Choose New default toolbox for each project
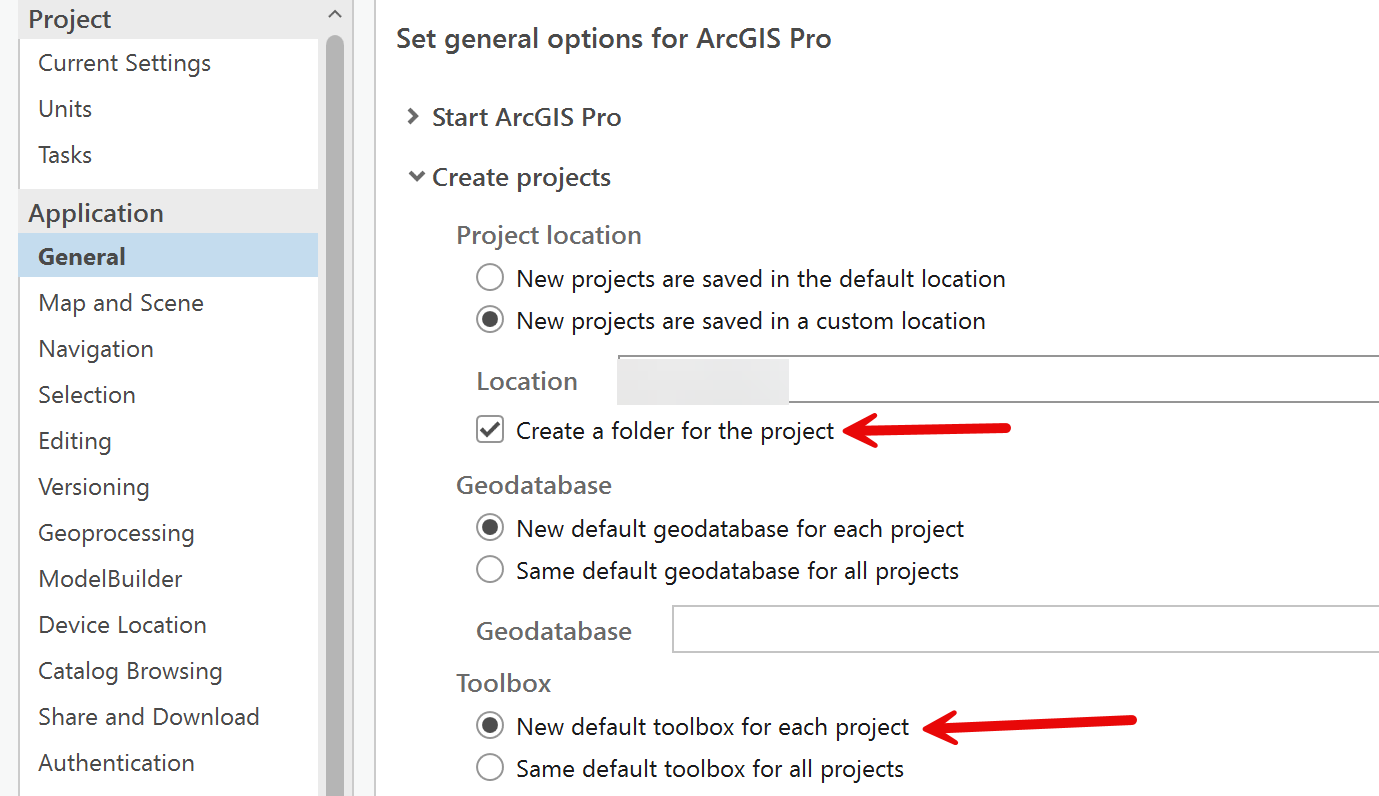This screenshot has width=1379, height=796. click(489, 726)
